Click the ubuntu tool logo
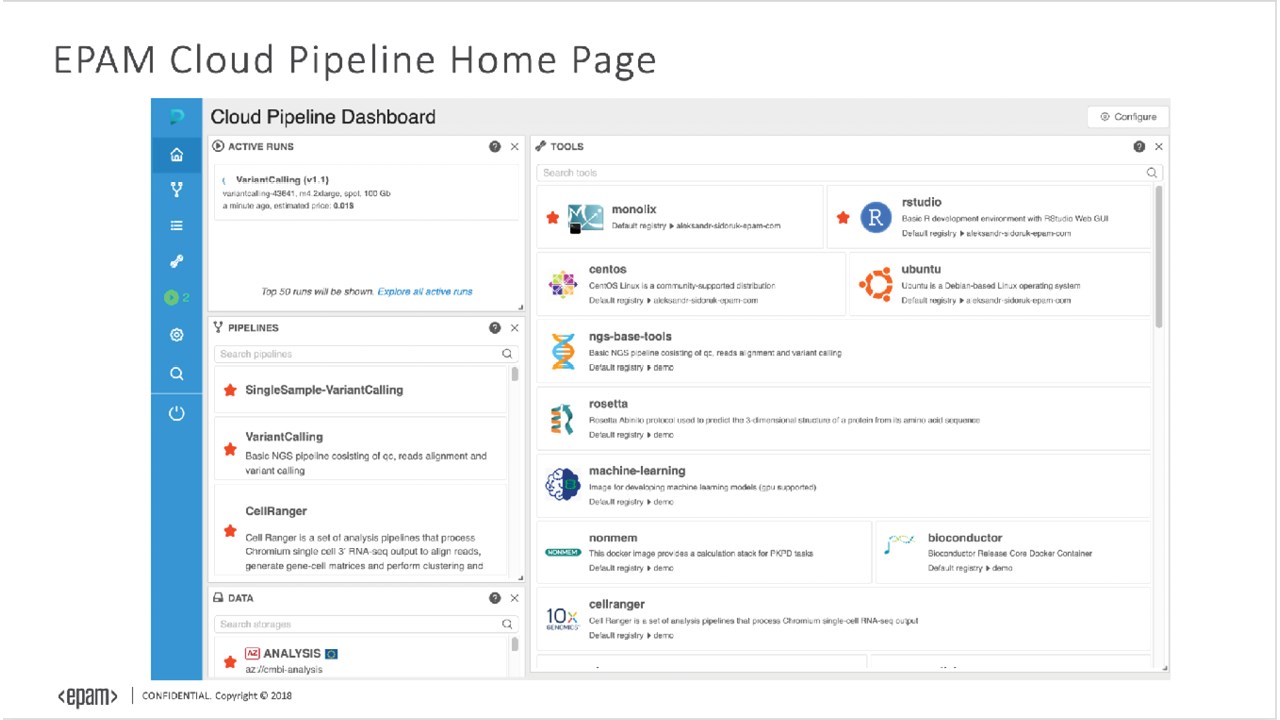1280x720 pixels. [x=876, y=285]
